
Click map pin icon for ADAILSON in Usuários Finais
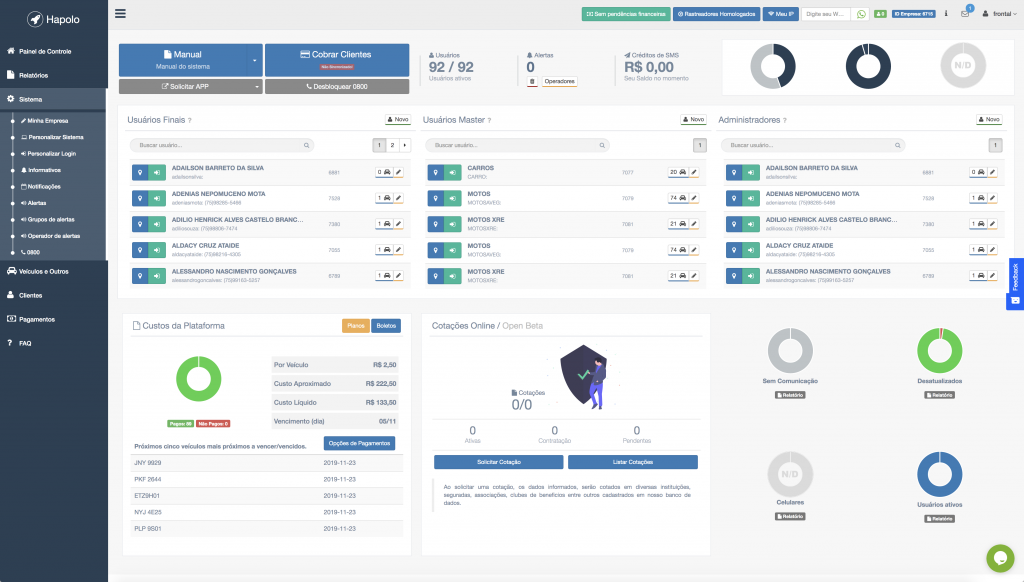[x=139, y=172]
